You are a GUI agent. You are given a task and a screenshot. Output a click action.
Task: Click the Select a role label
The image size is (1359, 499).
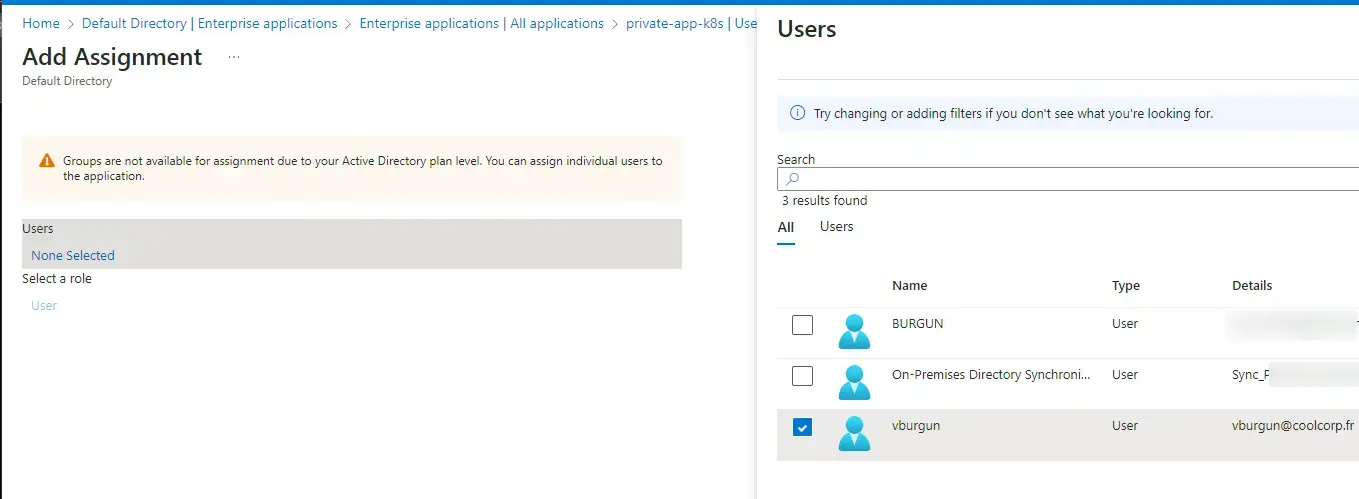(x=57, y=279)
